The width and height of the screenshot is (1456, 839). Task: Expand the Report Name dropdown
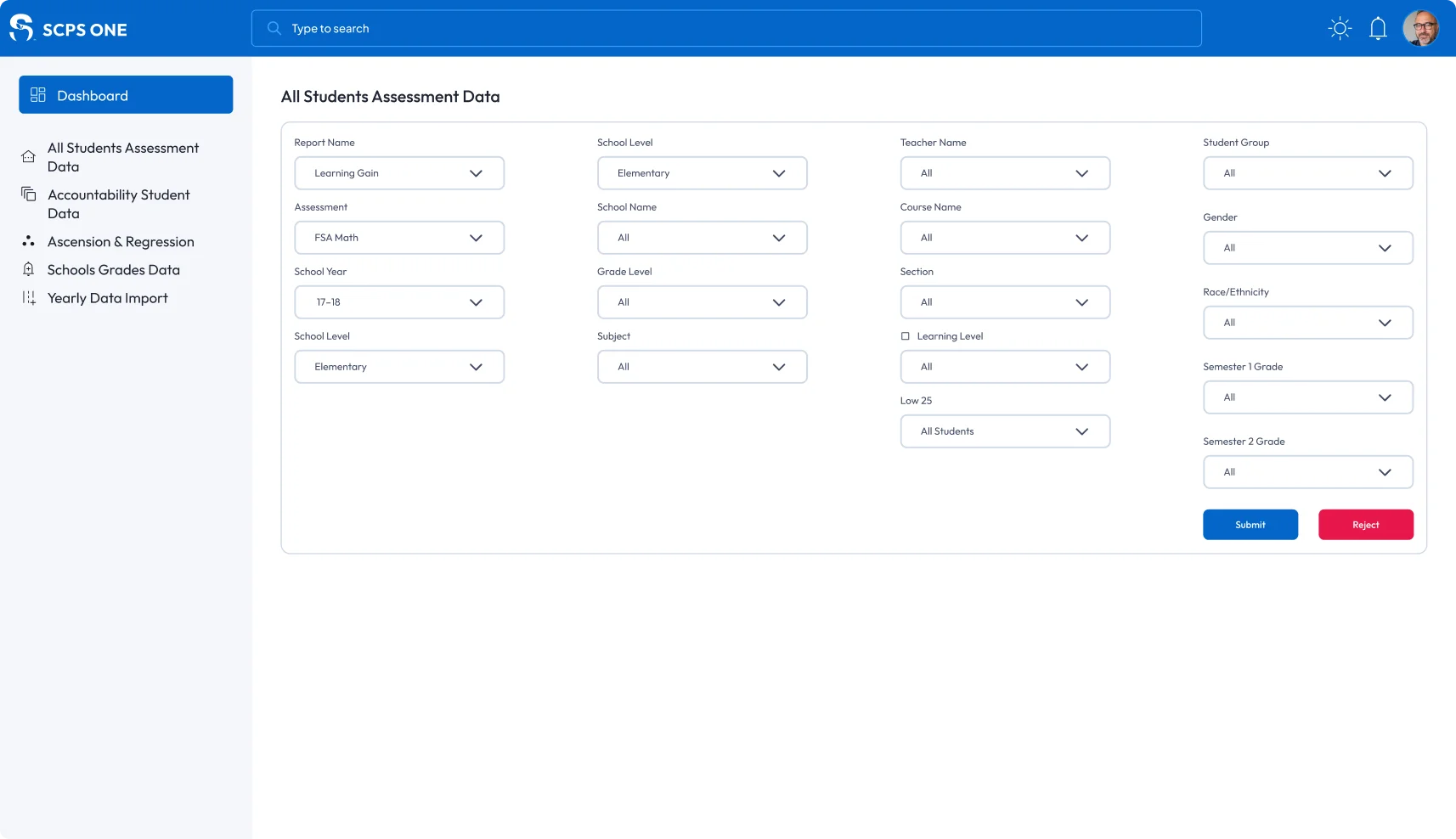399,173
